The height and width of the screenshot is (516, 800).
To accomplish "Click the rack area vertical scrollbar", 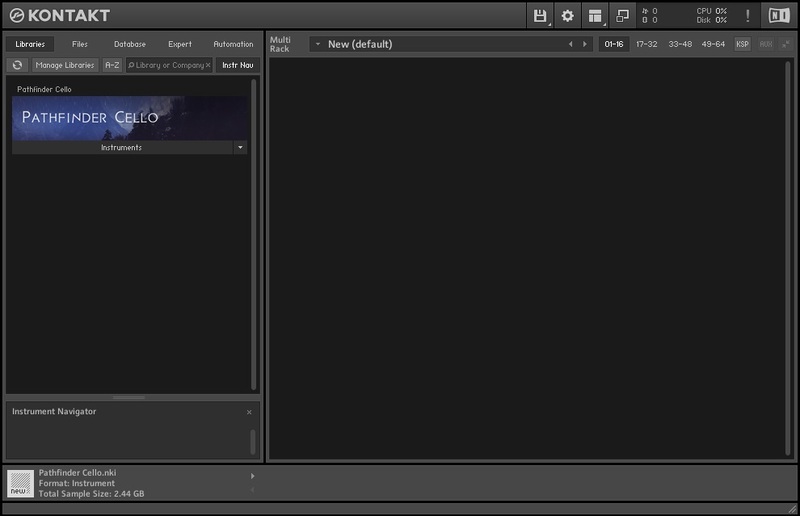I will pyautogui.click(x=788, y=258).
